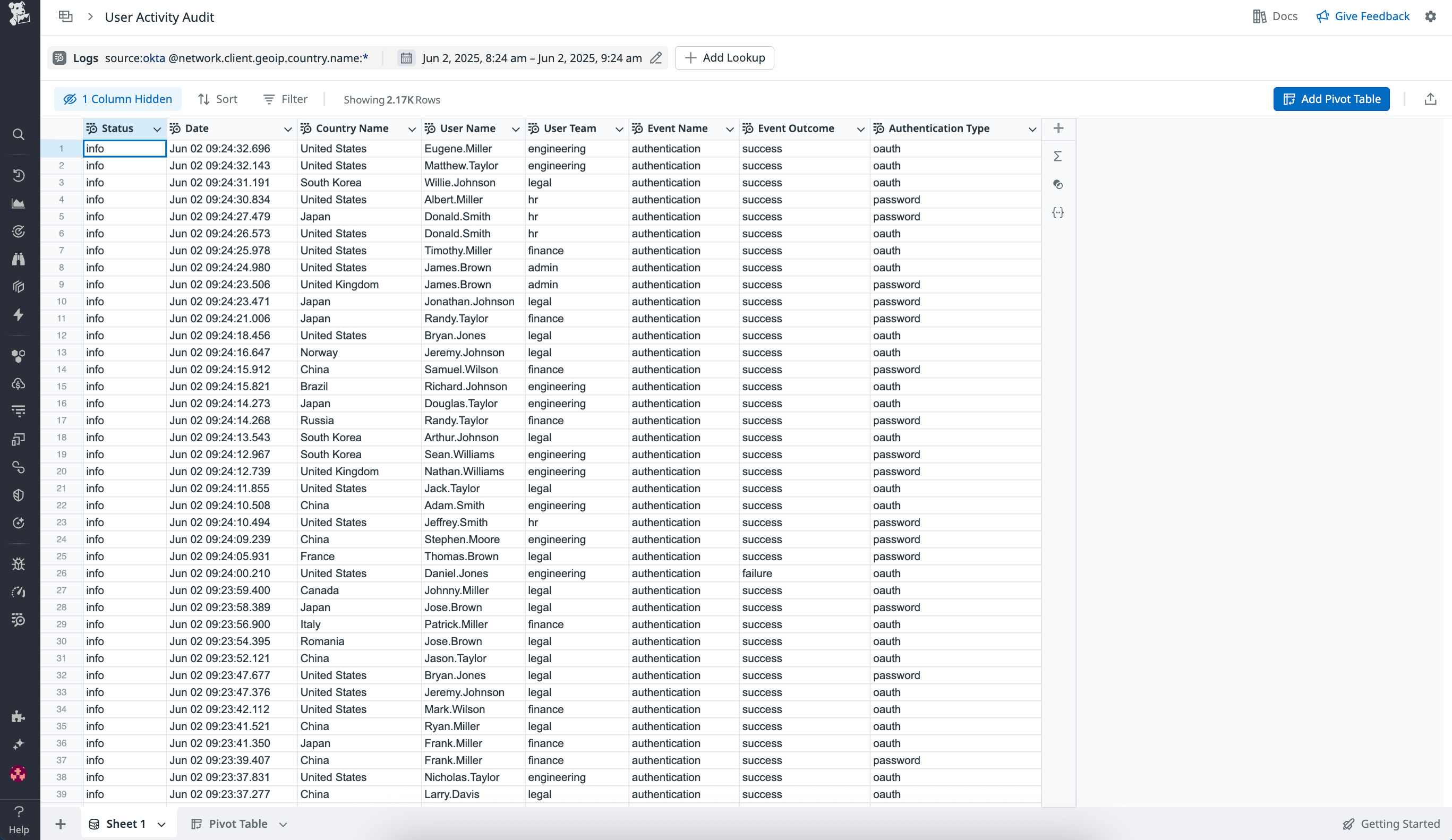Click the export icon next to Add Pivot Table
1452x840 pixels.
(1431, 99)
